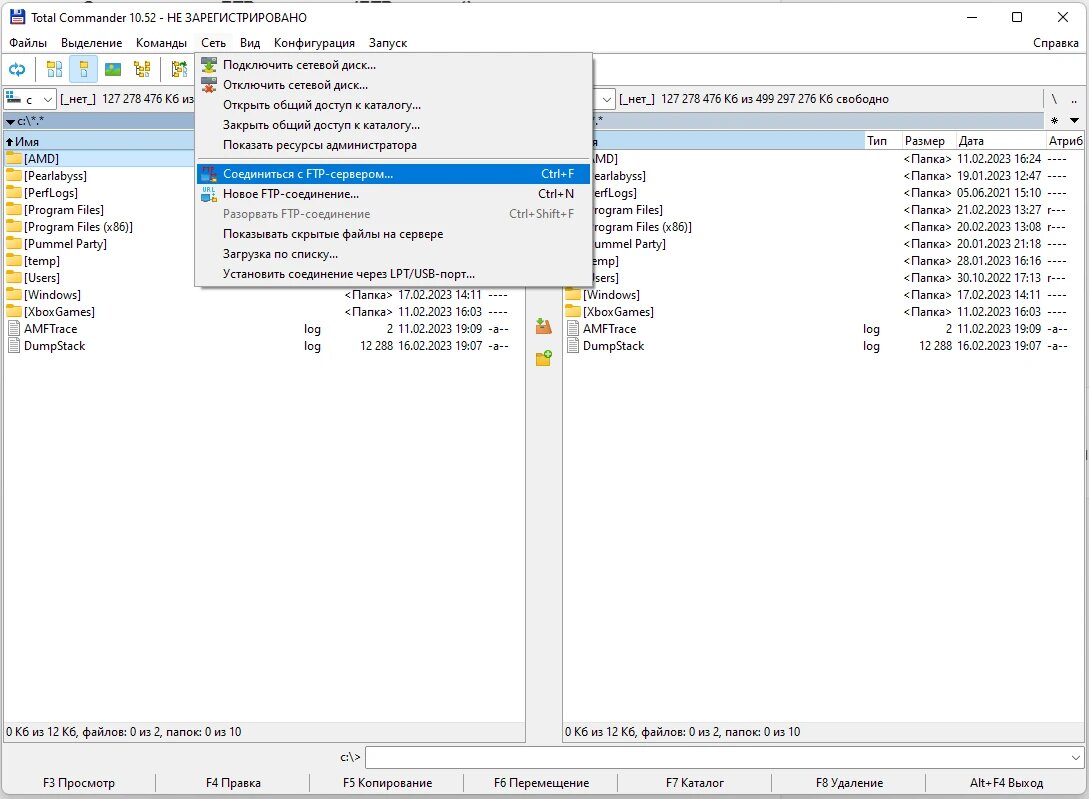
Task: Click the branch view toolbar icon
Action: tap(179, 69)
